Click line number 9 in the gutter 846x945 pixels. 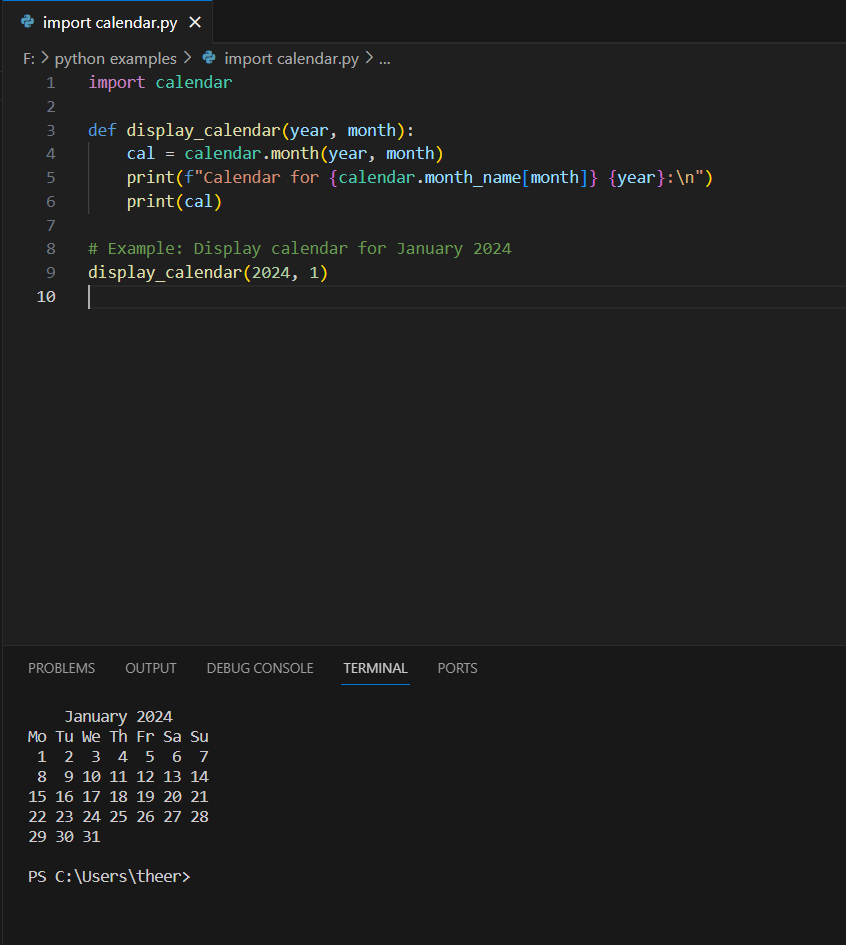point(50,273)
